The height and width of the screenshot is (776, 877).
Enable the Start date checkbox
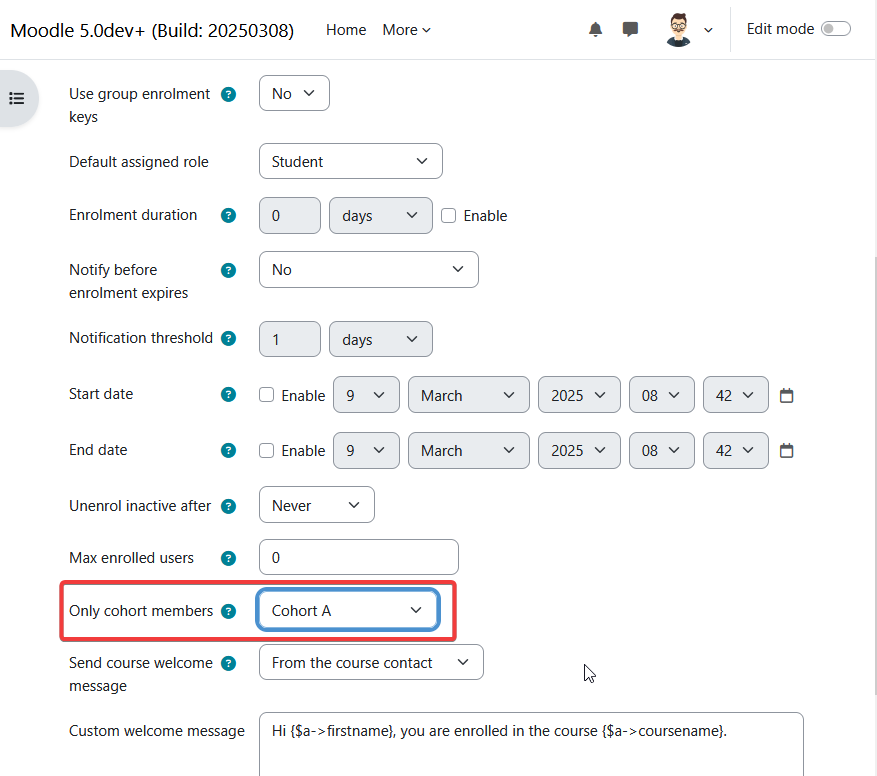(x=266, y=395)
